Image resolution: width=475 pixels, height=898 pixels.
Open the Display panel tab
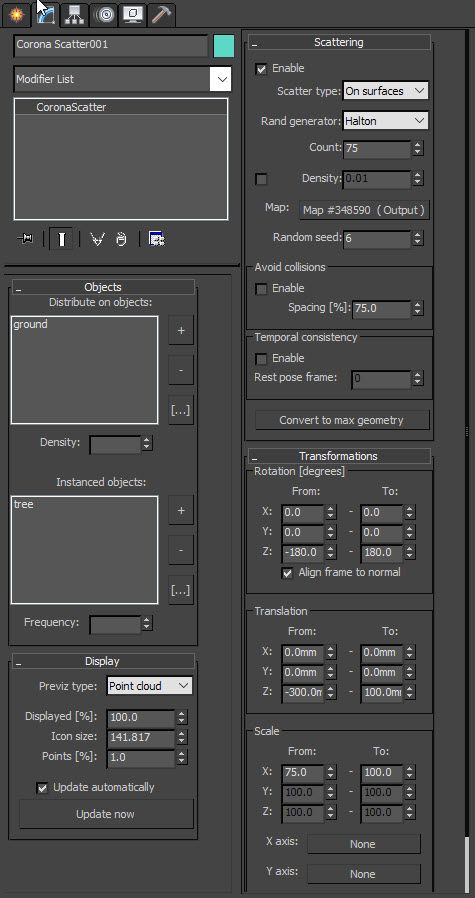132,15
